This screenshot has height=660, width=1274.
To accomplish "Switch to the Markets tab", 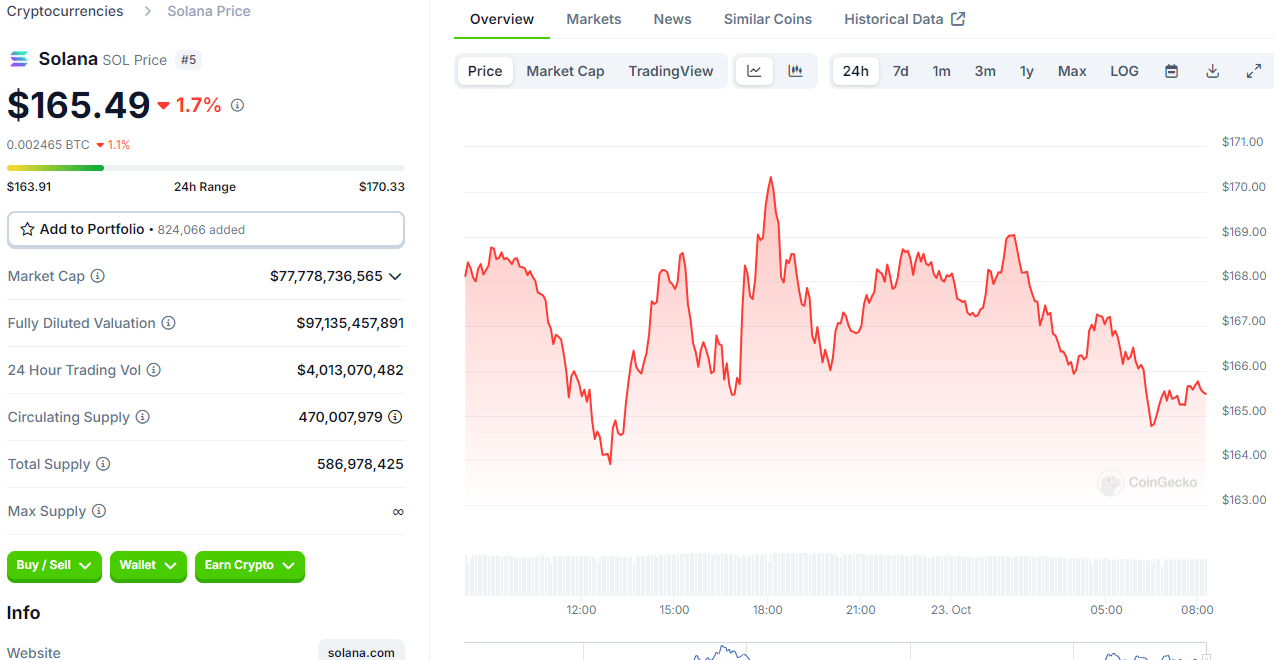I will [594, 19].
